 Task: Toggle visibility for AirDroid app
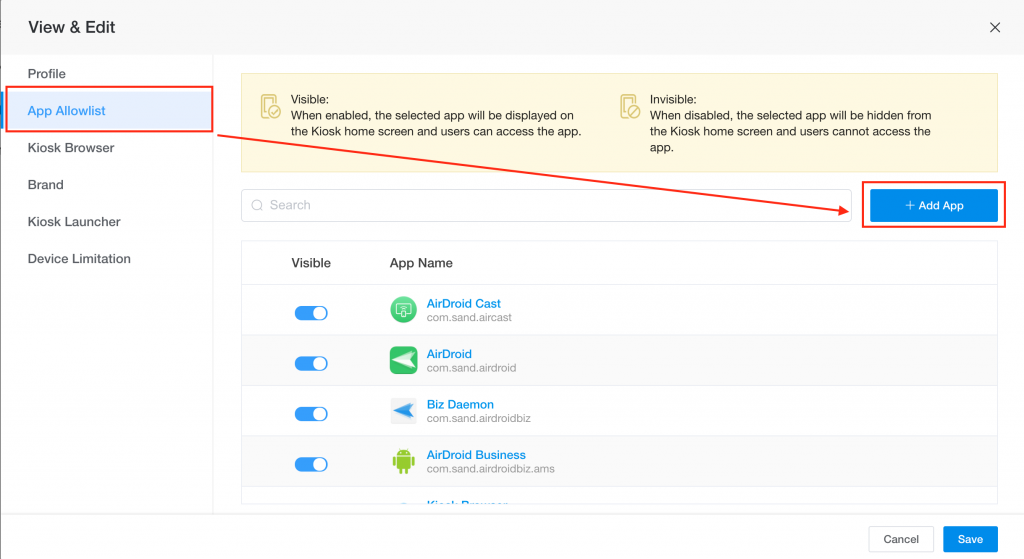311,363
